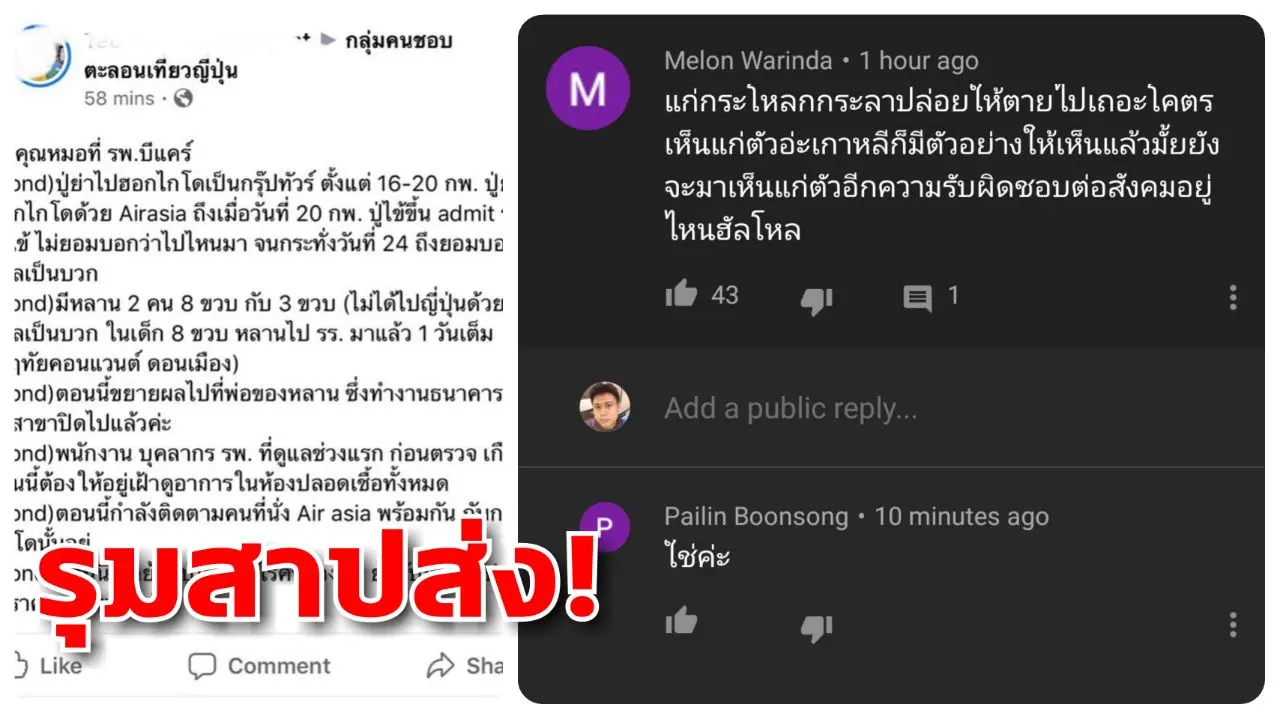Open Melon Warinda's channel name link

(x=748, y=60)
